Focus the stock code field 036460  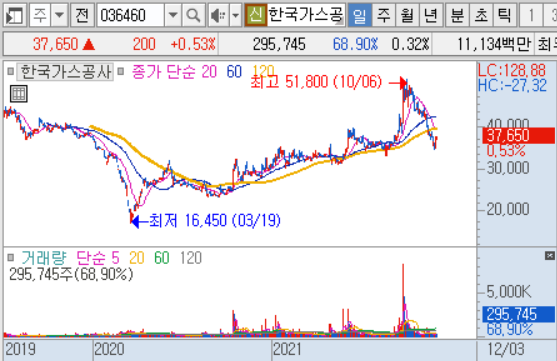(x=131, y=15)
